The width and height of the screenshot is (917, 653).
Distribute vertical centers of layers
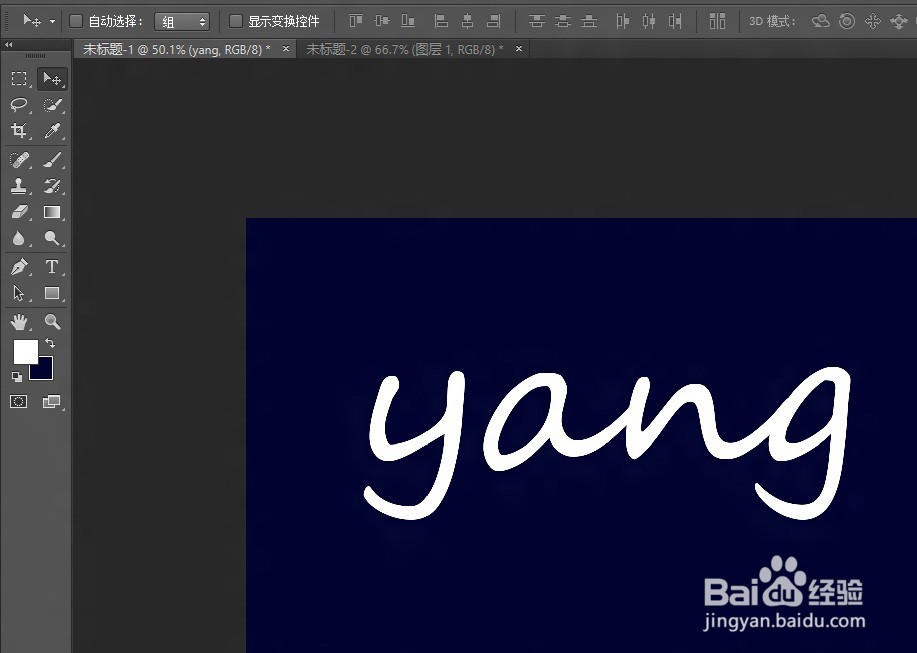click(x=563, y=22)
